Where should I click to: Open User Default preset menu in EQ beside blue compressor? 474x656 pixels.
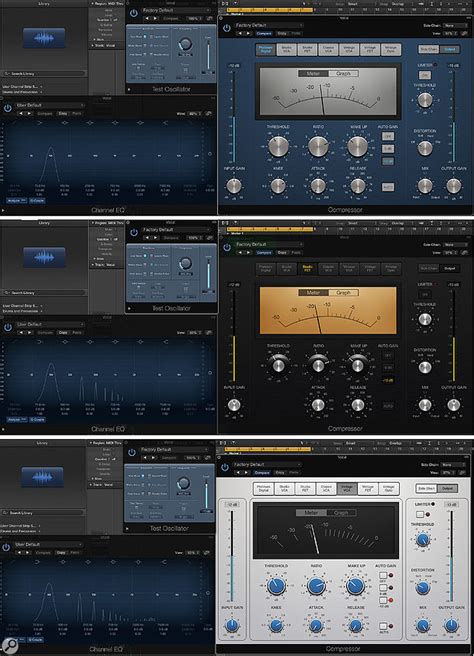(49, 105)
